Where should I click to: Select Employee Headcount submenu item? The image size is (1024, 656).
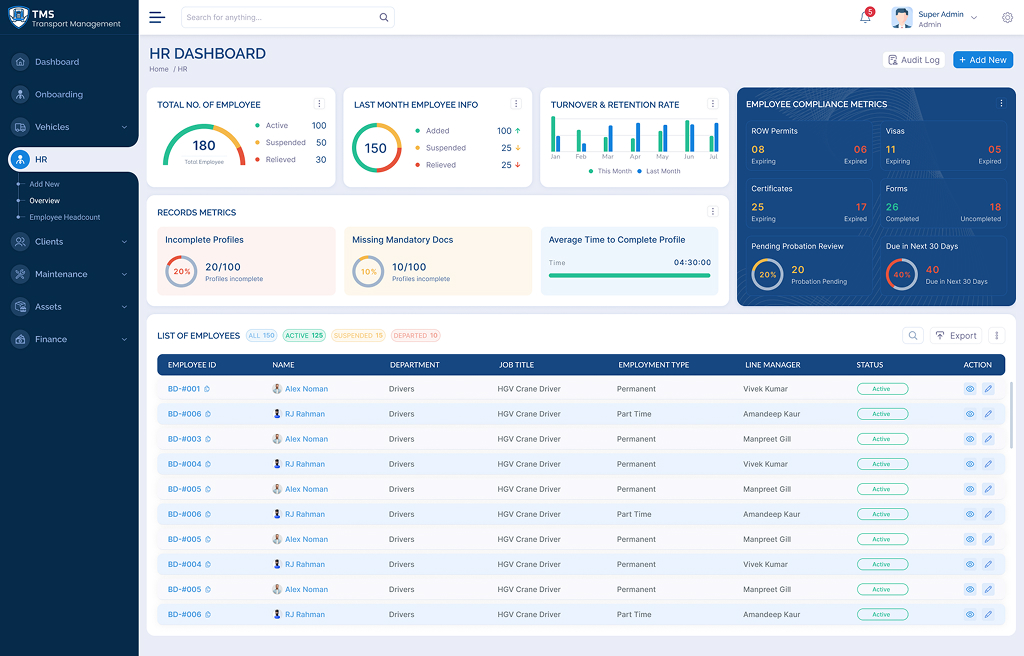[64, 217]
